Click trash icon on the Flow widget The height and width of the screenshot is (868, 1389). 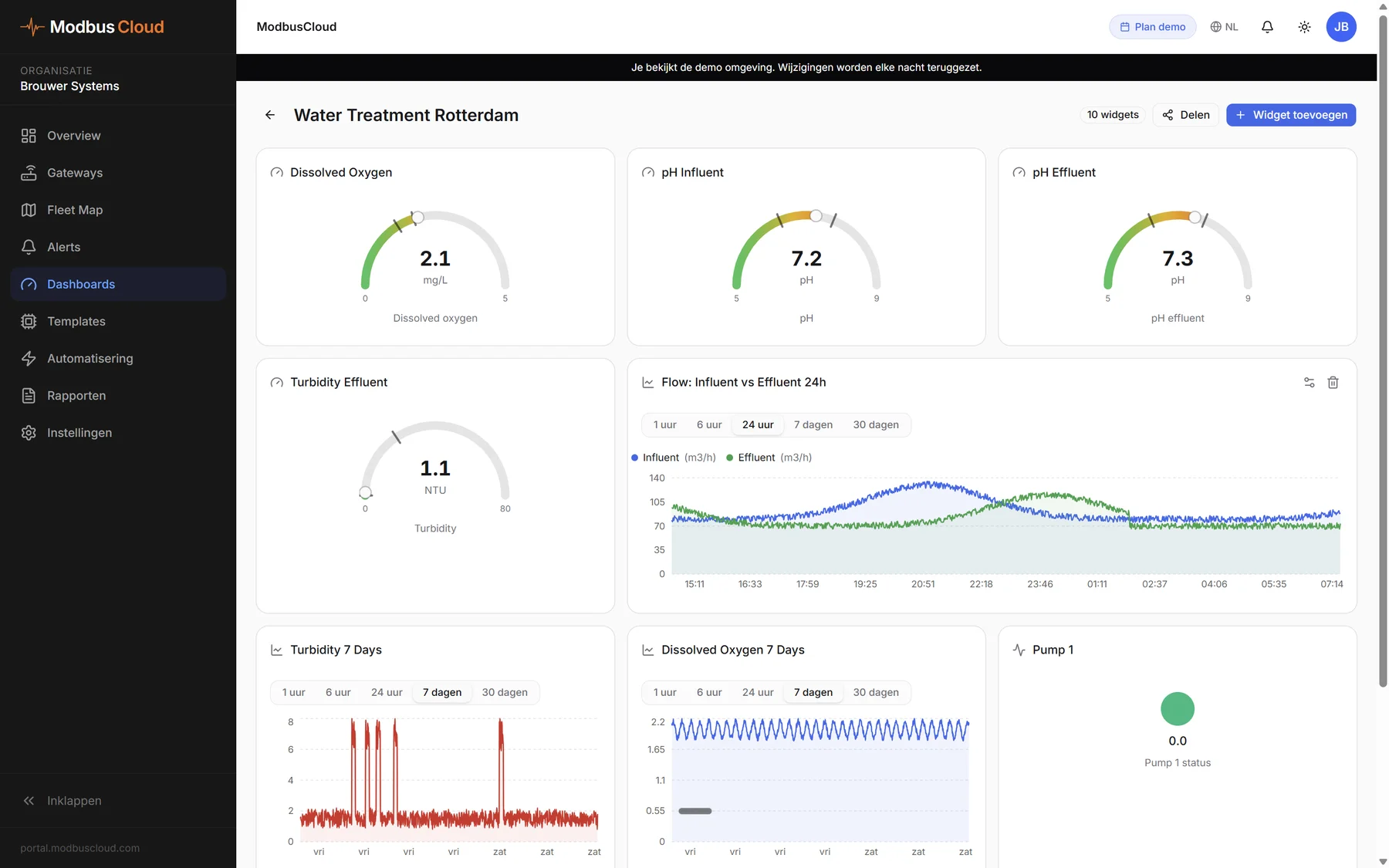[1333, 383]
